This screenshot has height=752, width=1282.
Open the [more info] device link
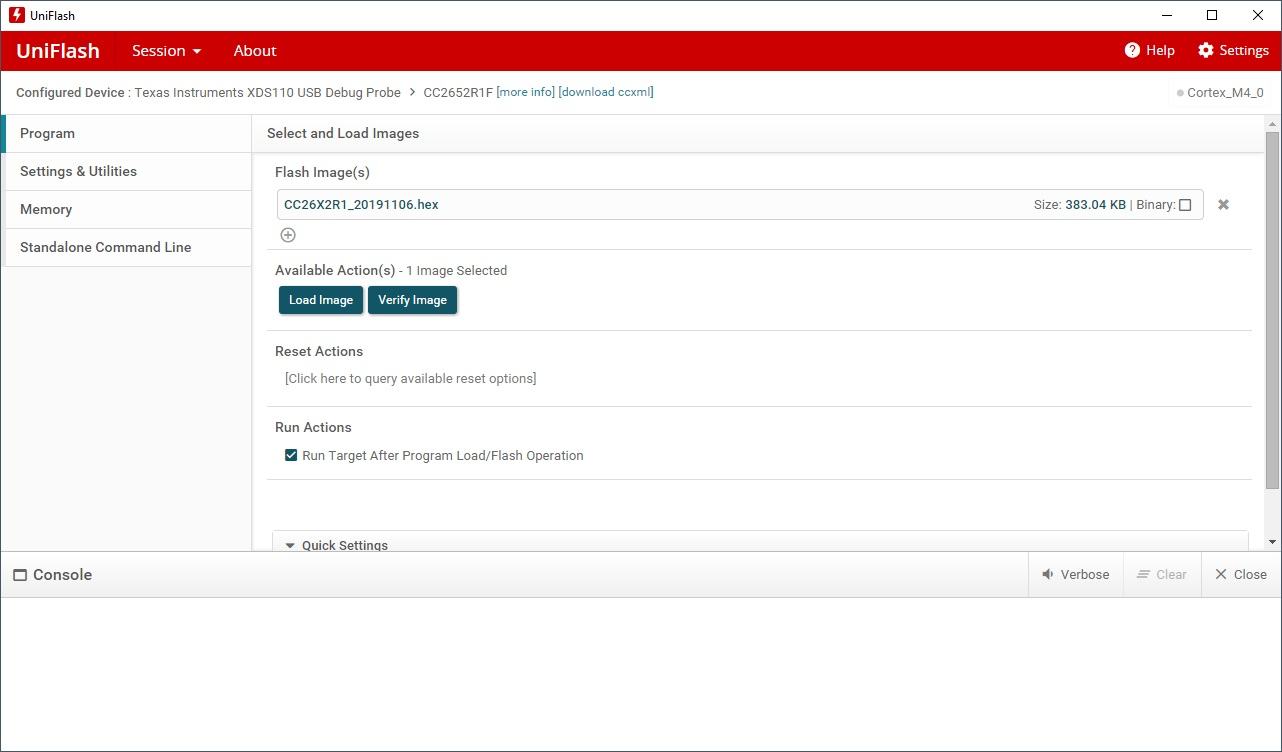coord(525,92)
